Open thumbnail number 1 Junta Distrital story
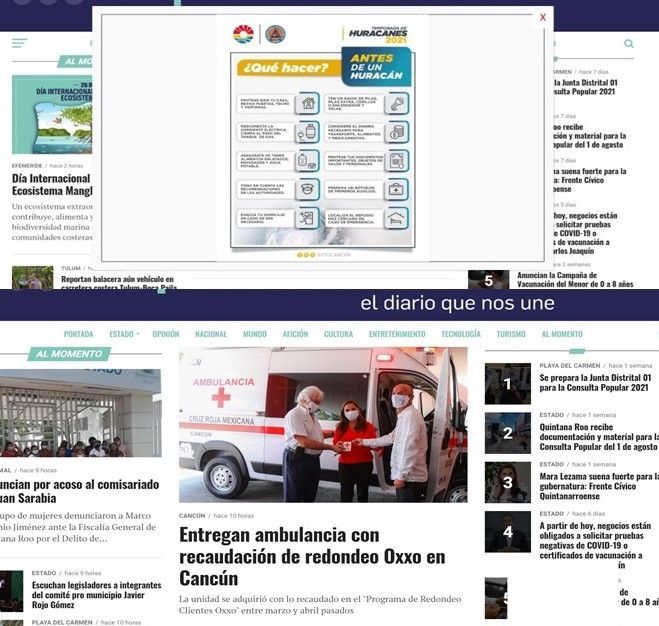This screenshot has width=659, height=626. click(508, 383)
